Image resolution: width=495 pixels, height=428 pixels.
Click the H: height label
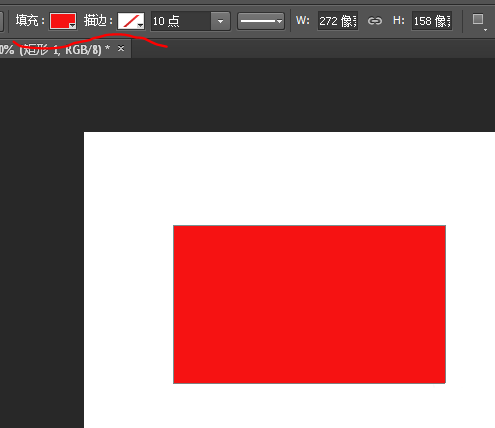(398, 21)
